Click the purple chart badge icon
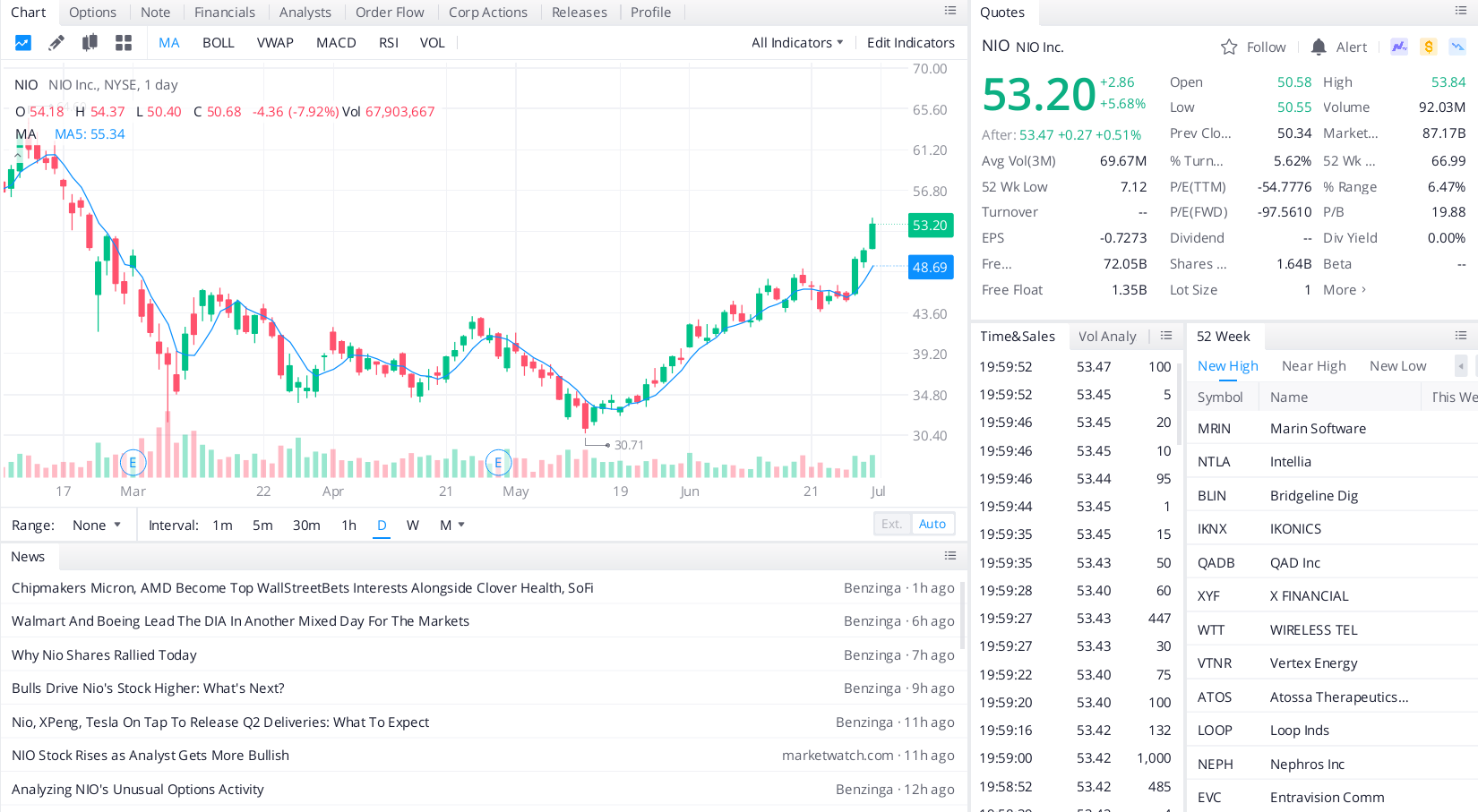This screenshot has width=1478, height=812. click(x=1399, y=47)
